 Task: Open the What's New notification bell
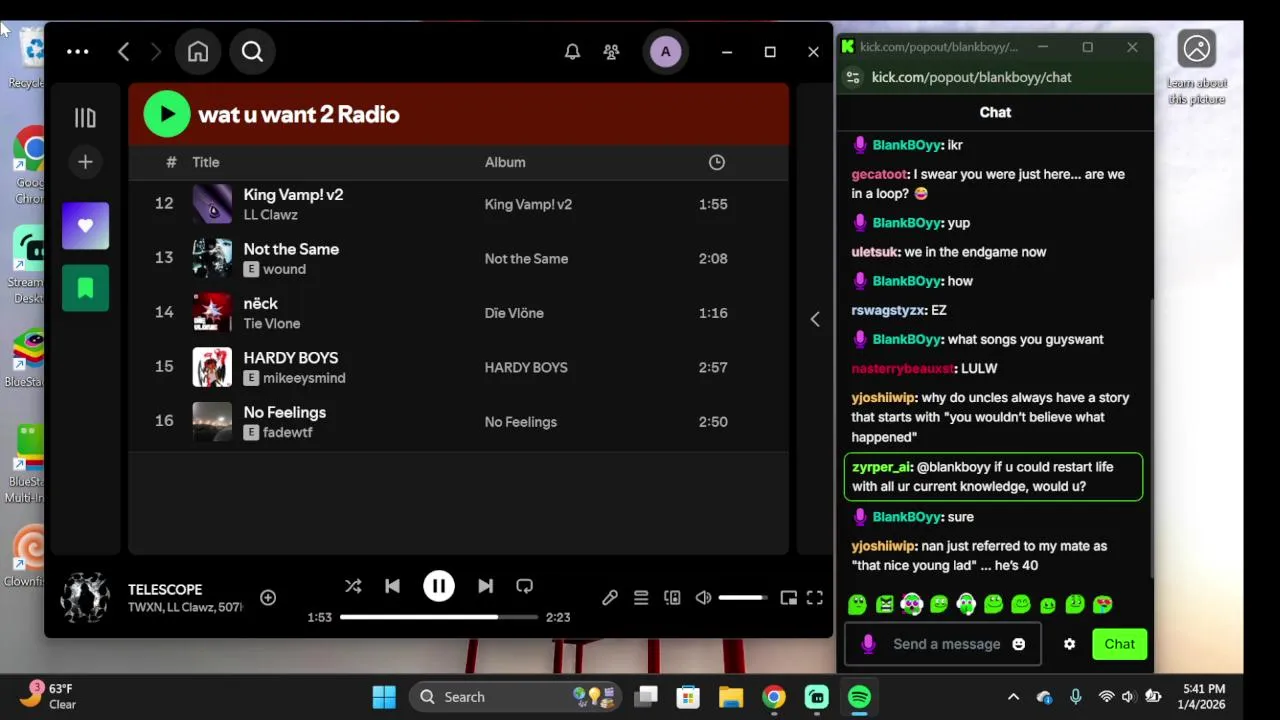click(572, 52)
